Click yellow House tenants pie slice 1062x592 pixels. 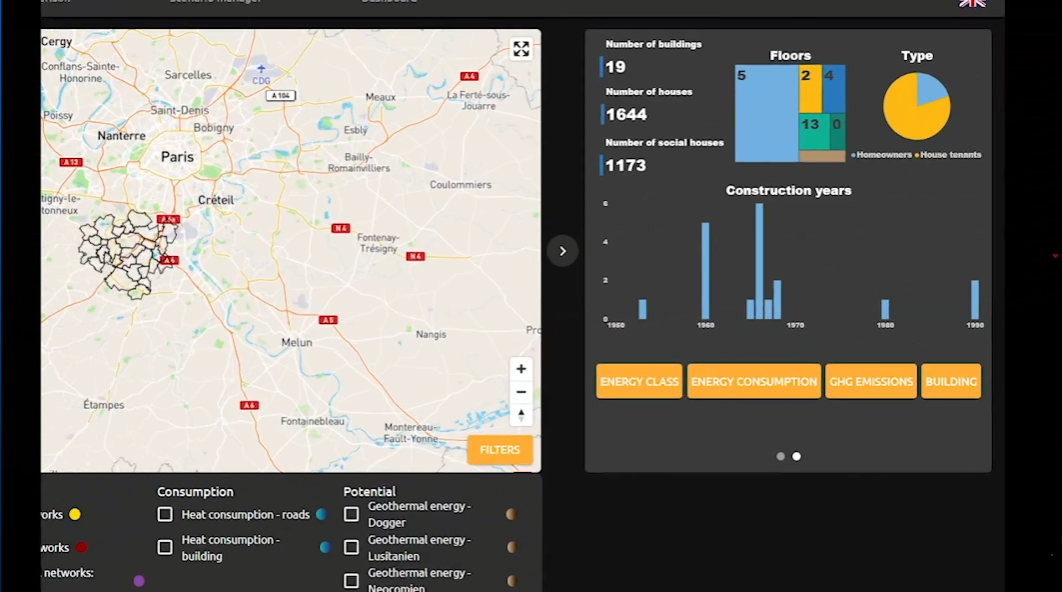click(908, 115)
